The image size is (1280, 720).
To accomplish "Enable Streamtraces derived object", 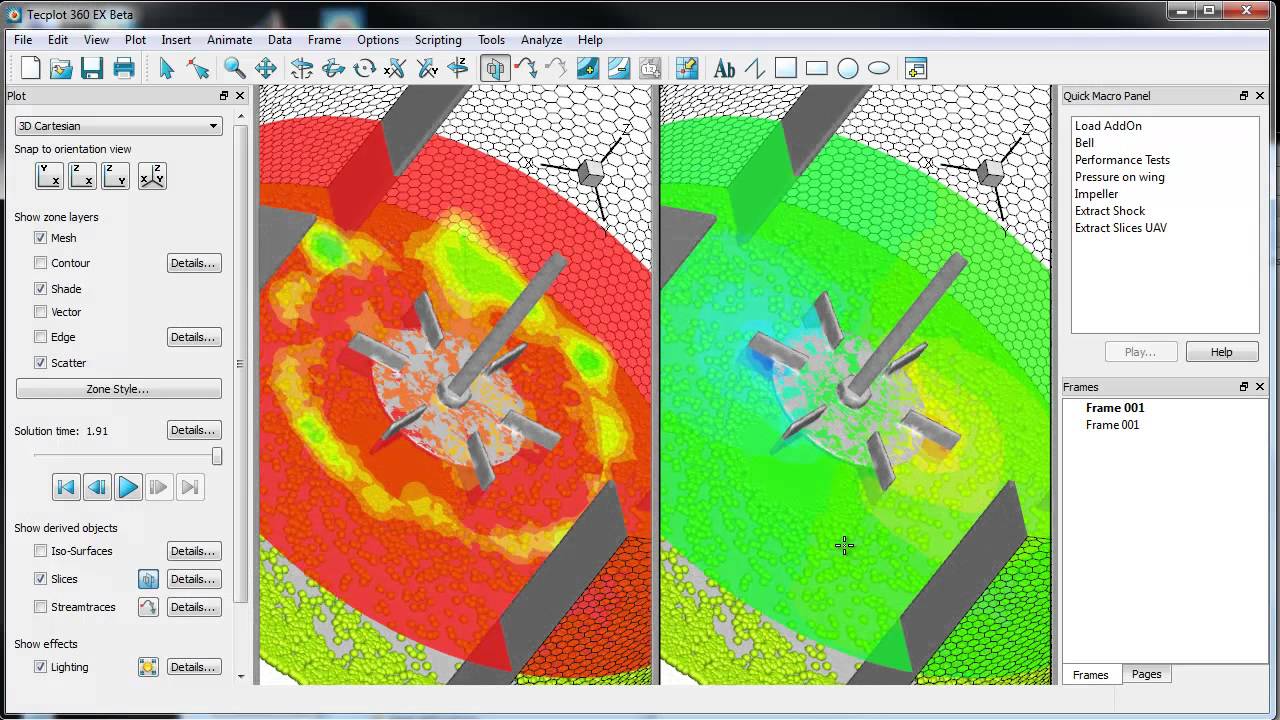I will pos(40,607).
